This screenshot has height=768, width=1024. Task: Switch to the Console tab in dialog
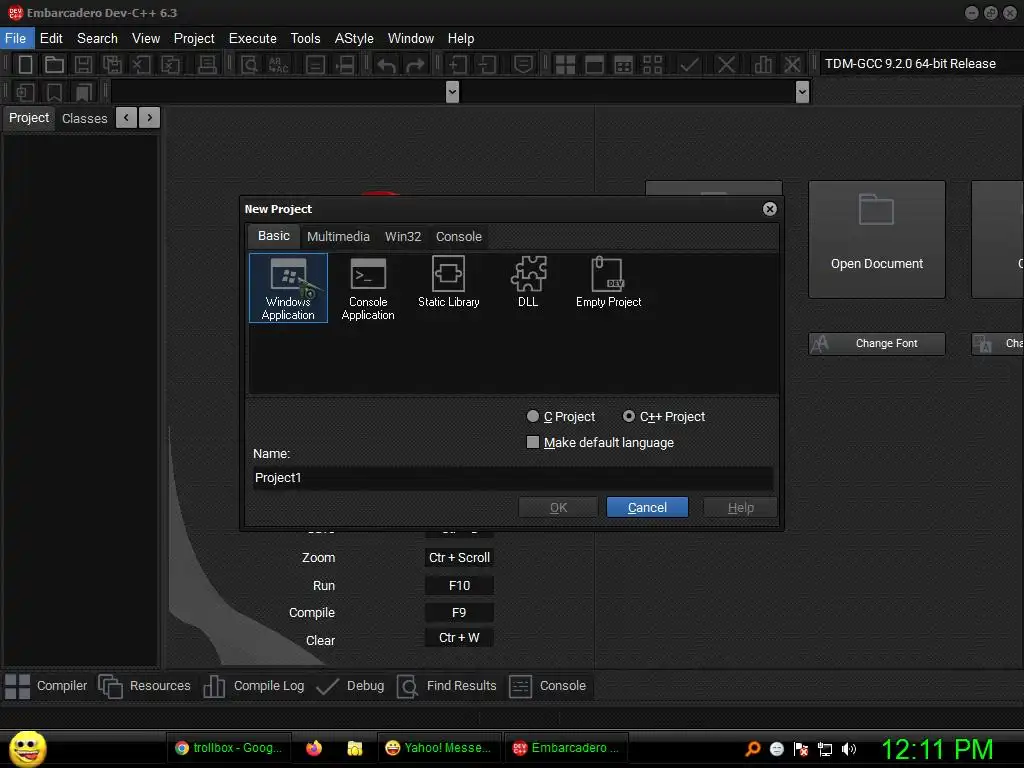(459, 236)
